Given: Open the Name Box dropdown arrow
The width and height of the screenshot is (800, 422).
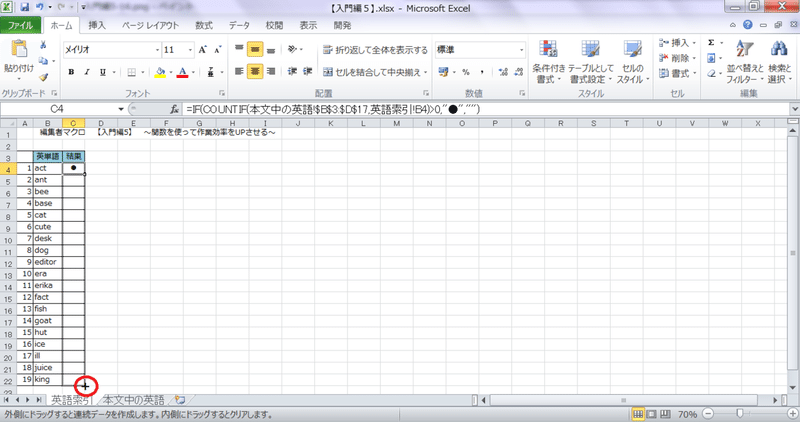Looking at the screenshot, I should [121, 109].
